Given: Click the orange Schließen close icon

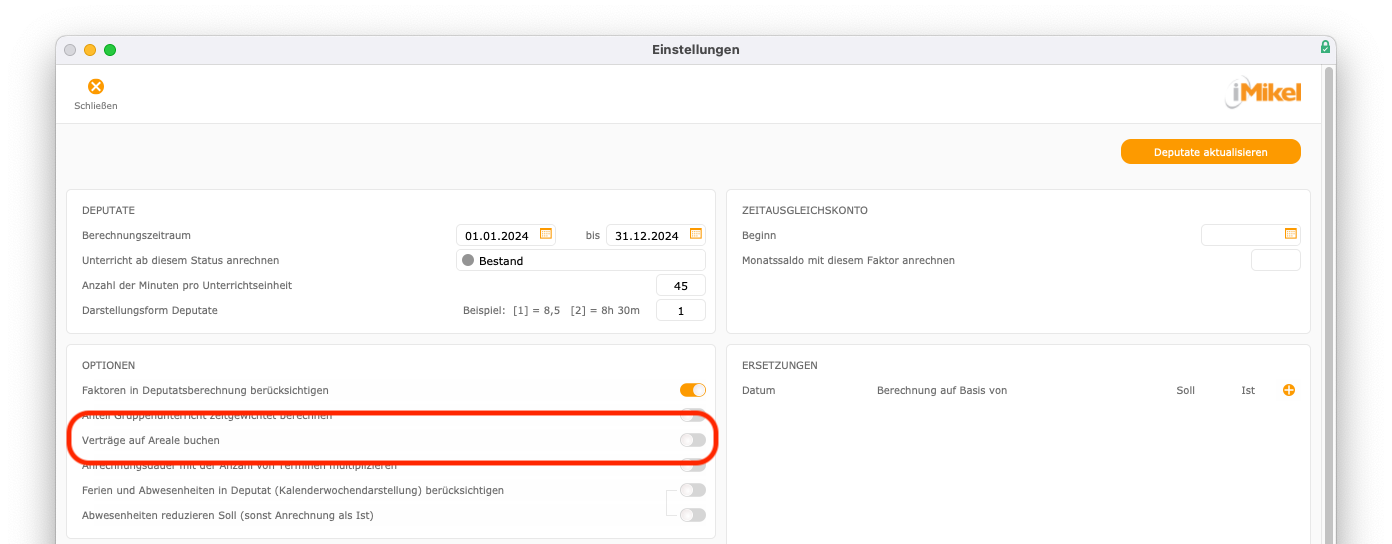Looking at the screenshot, I should [96, 87].
